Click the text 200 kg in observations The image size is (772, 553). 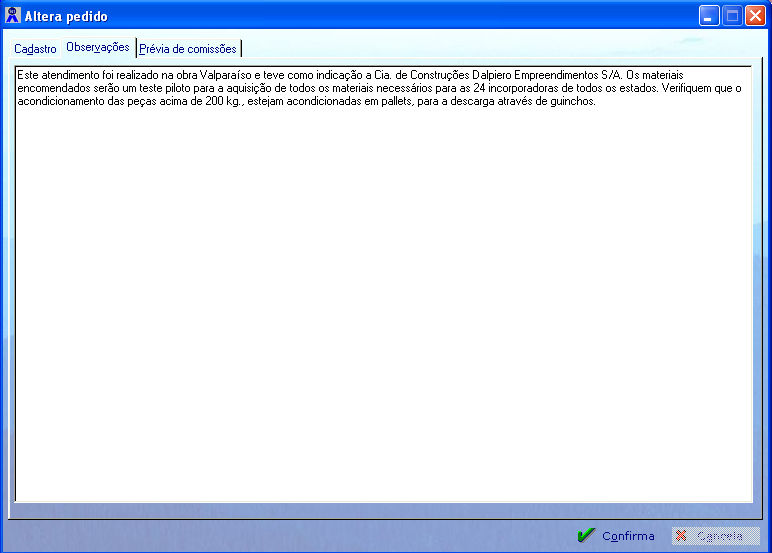[x=220, y=101]
